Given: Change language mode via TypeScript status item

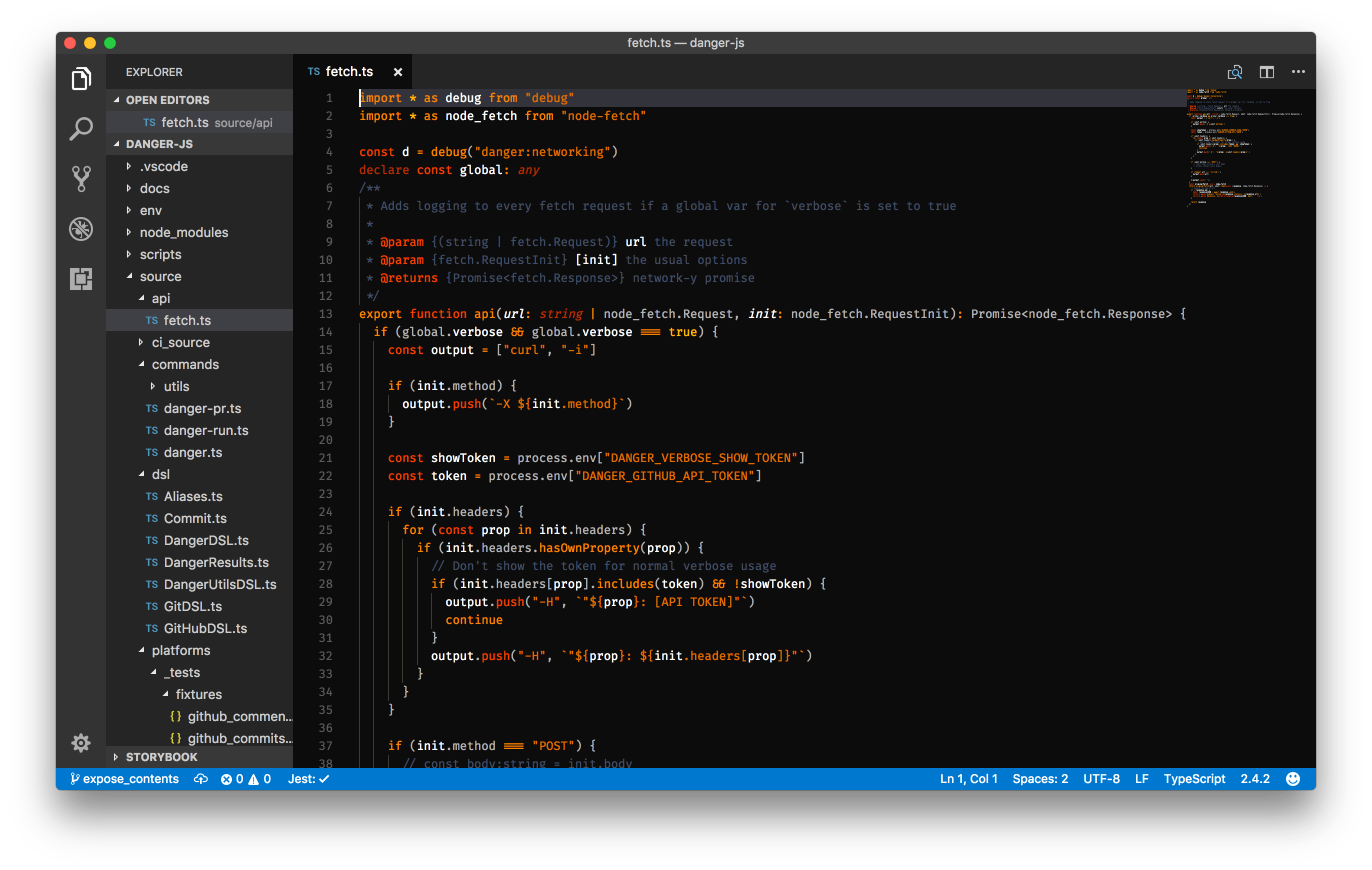Looking at the screenshot, I should click(x=1194, y=779).
